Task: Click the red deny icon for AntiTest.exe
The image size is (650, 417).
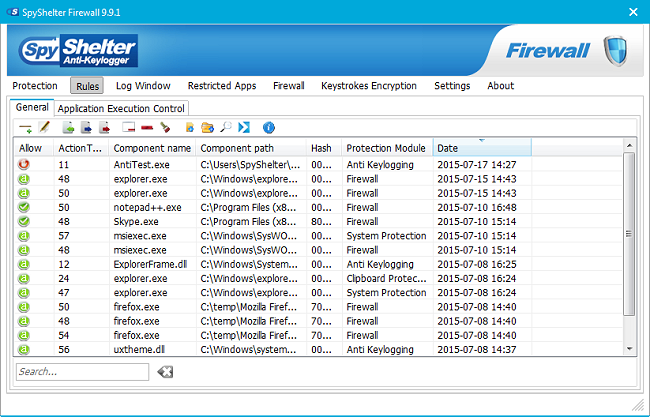Action: 24,165
